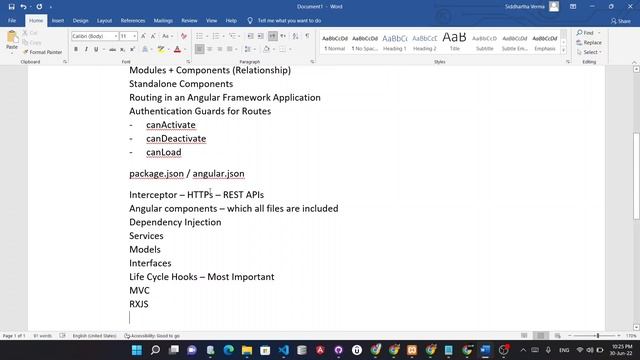
Task: Click the Paste clipboard icon
Action: click(12, 38)
